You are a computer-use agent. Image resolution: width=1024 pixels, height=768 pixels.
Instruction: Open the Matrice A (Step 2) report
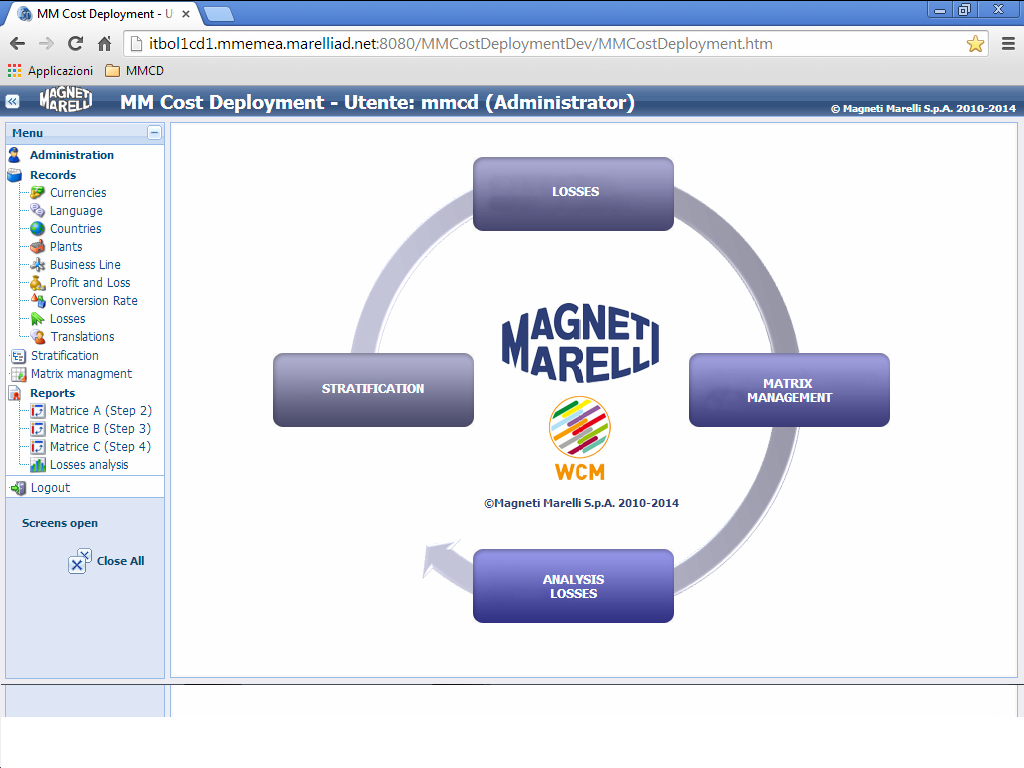[x=101, y=411]
